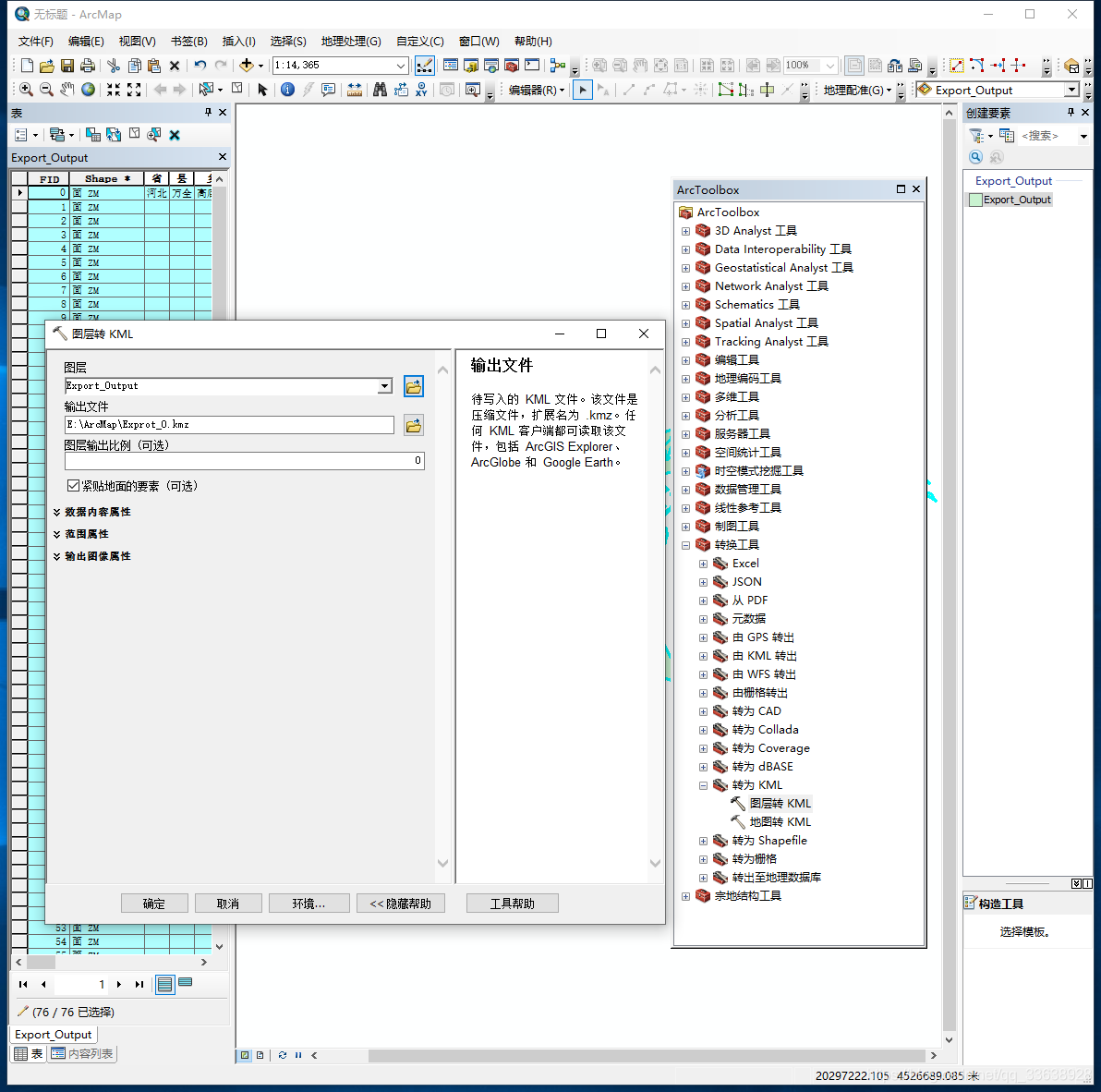Click the 工具帮助 button
This screenshot has width=1101, height=1092.
512,904
